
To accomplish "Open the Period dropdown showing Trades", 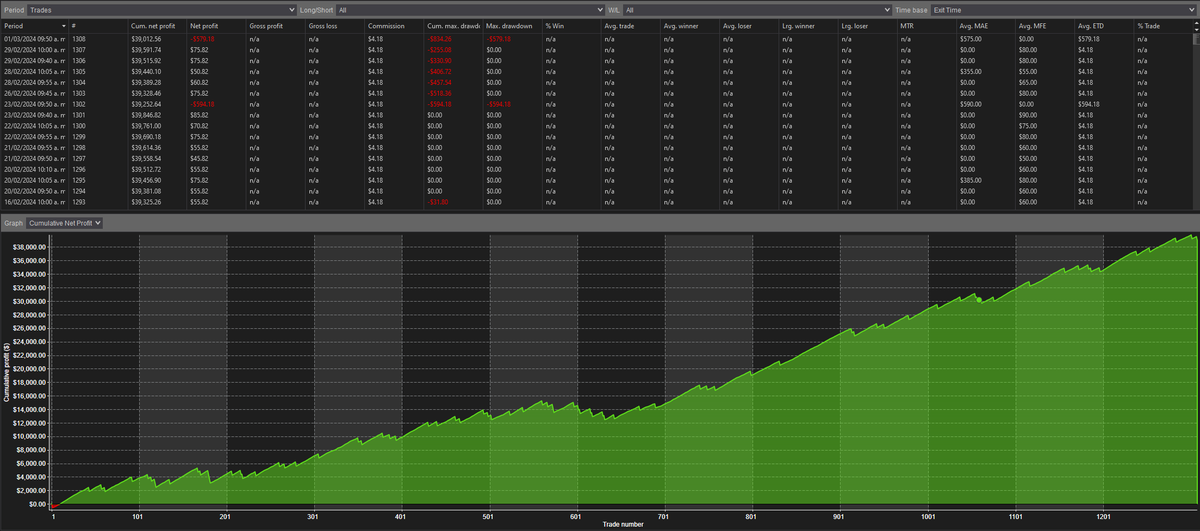I will (x=162, y=9).
